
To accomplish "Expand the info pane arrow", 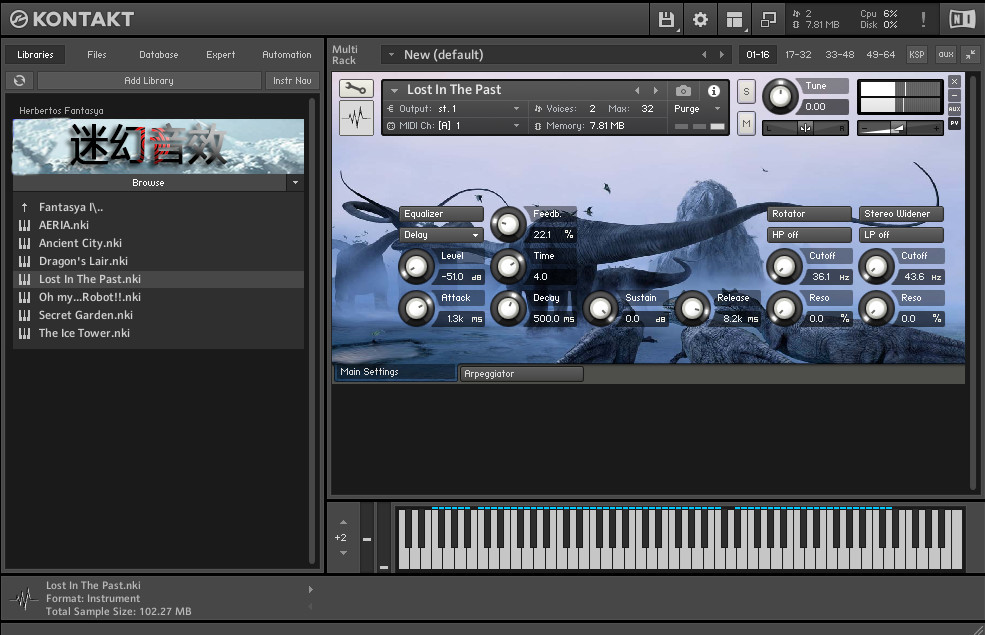I will (x=310, y=590).
